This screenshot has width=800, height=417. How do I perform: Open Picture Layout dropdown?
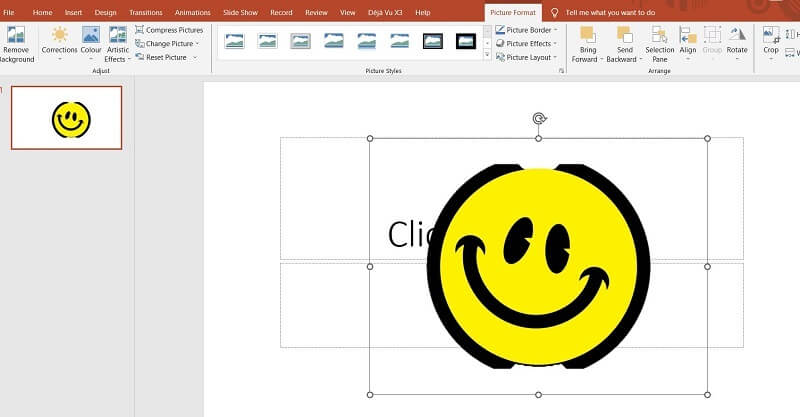526,58
